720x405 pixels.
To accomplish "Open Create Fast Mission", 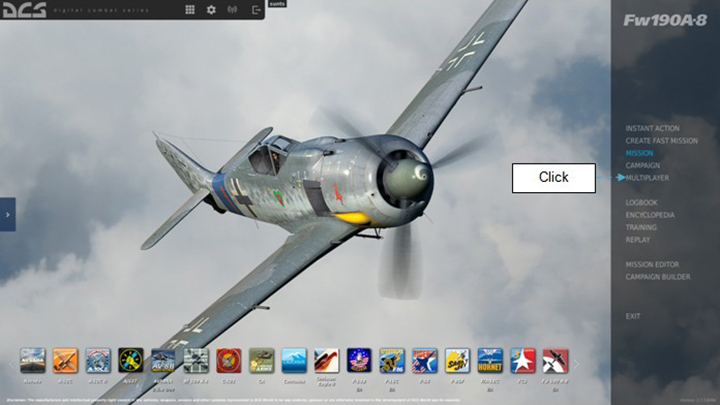I will click(661, 141).
